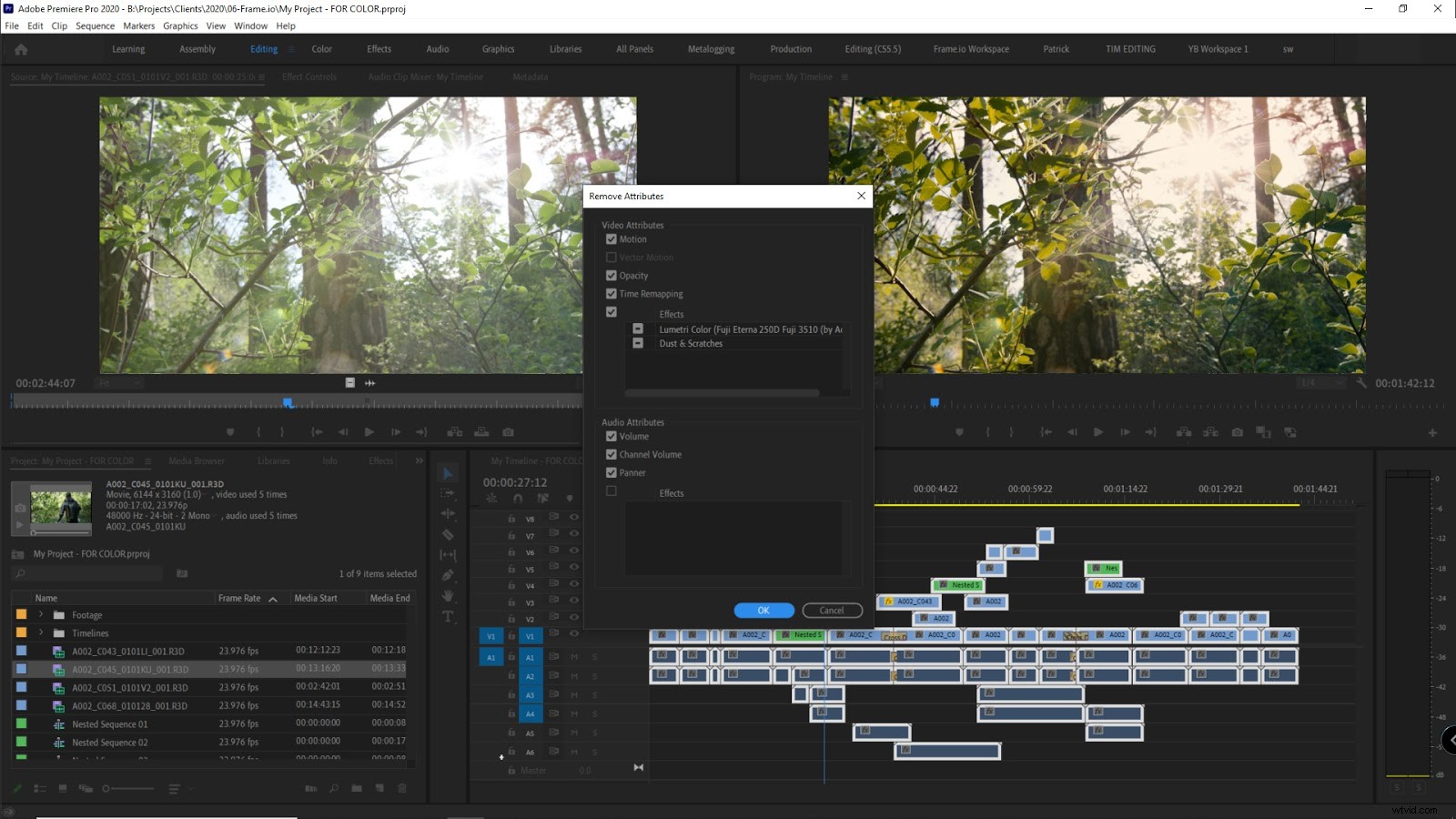Click the New Bin icon in the Project panel
Viewport: 1456px width, 819px height.
(357, 789)
